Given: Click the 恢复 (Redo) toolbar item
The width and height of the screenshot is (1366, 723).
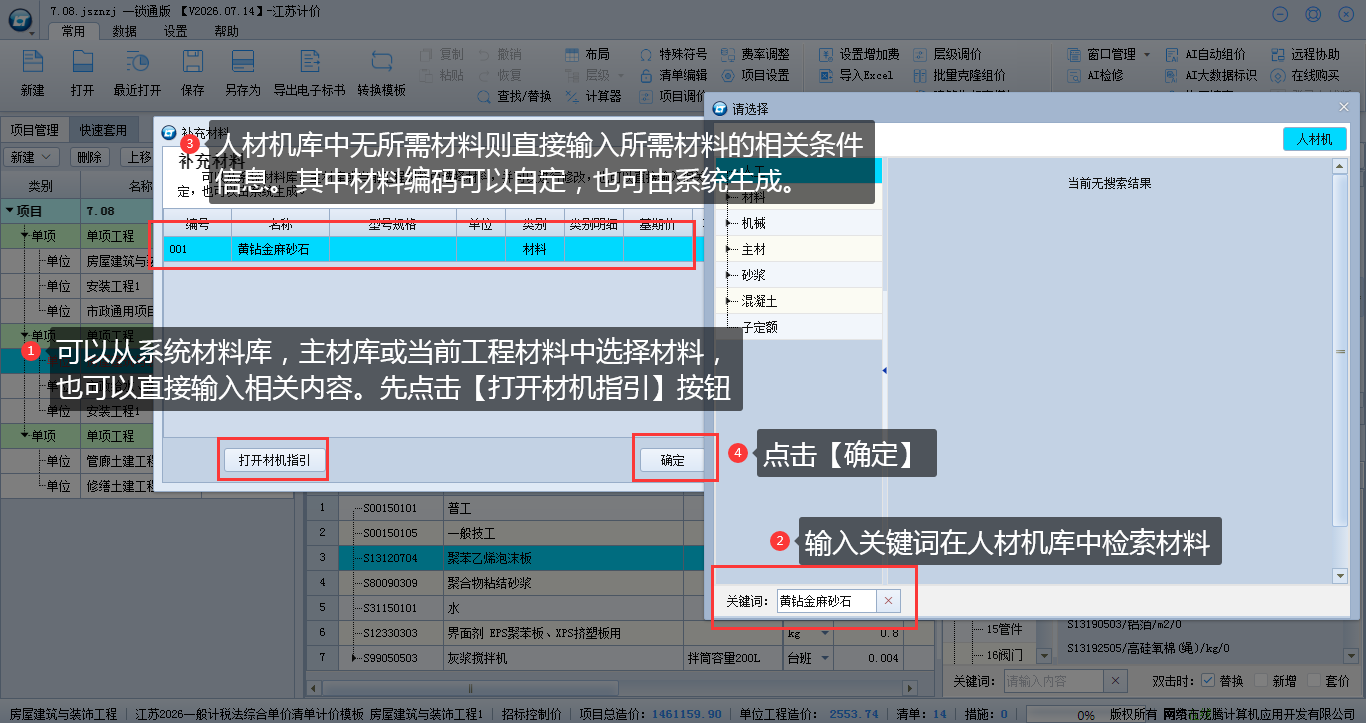Looking at the screenshot, I should coord(499,75).
